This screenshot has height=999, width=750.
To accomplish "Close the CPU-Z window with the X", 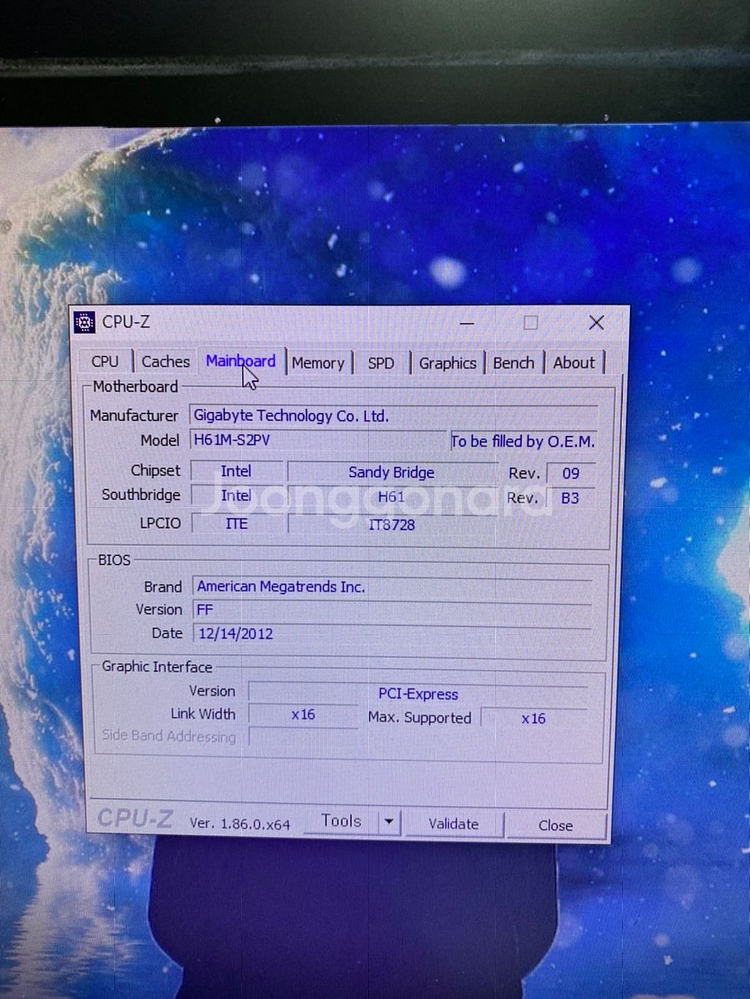I will [x=596, y=322].
